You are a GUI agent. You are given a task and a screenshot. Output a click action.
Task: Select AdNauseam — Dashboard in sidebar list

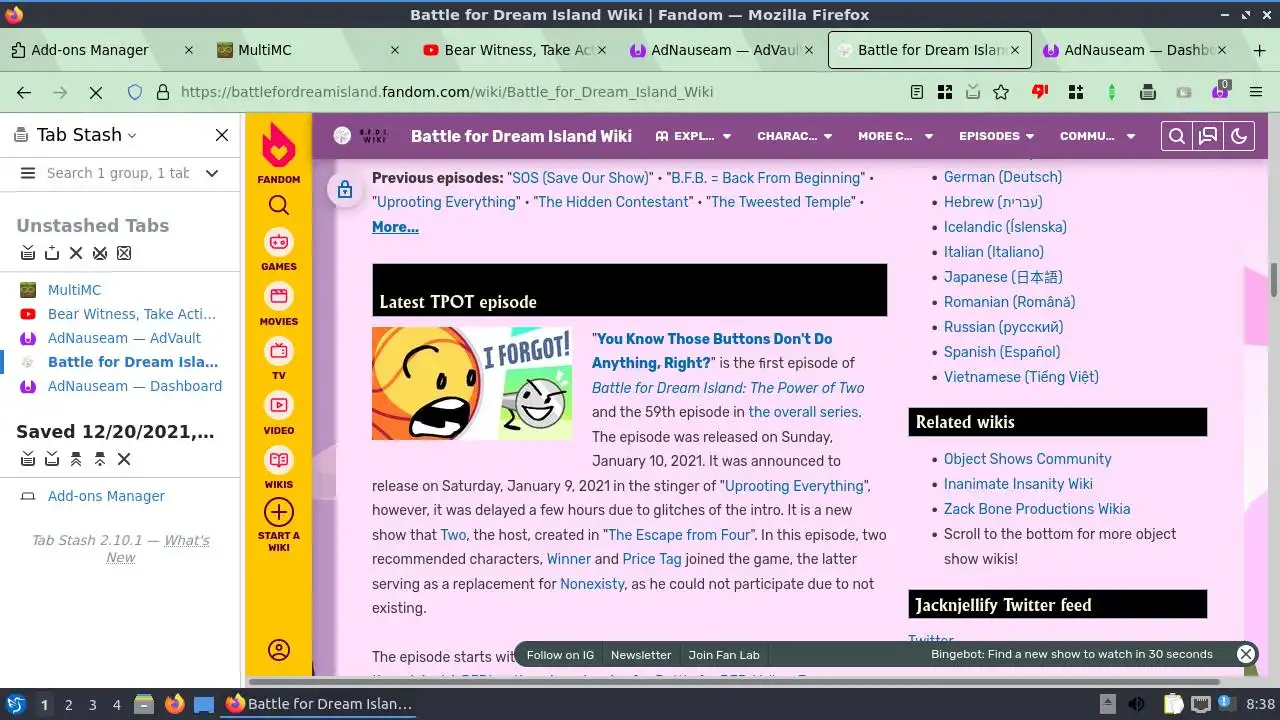point(134,386)
